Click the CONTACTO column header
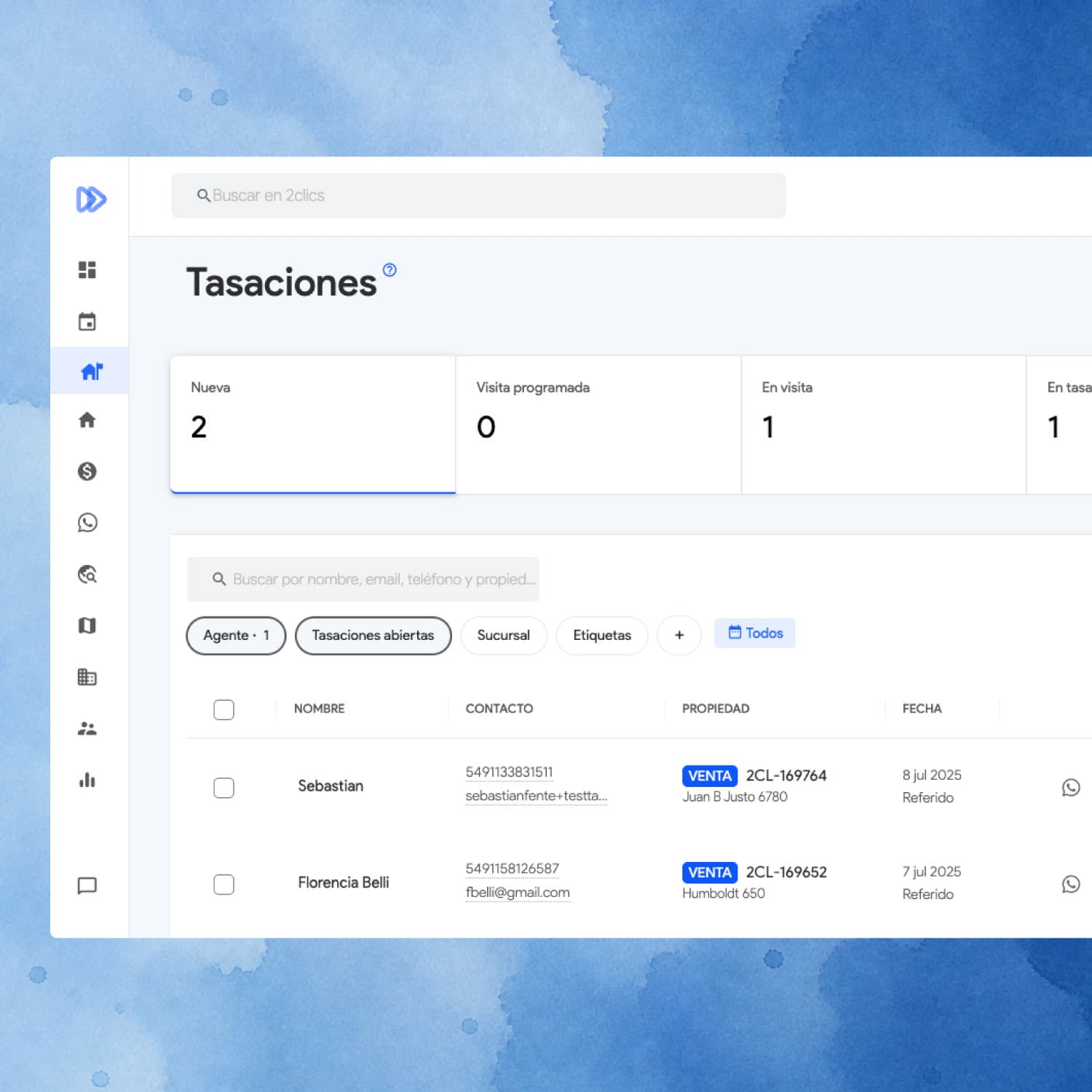Viewport: 1092px width, 1092px height. tap(499, 709)
